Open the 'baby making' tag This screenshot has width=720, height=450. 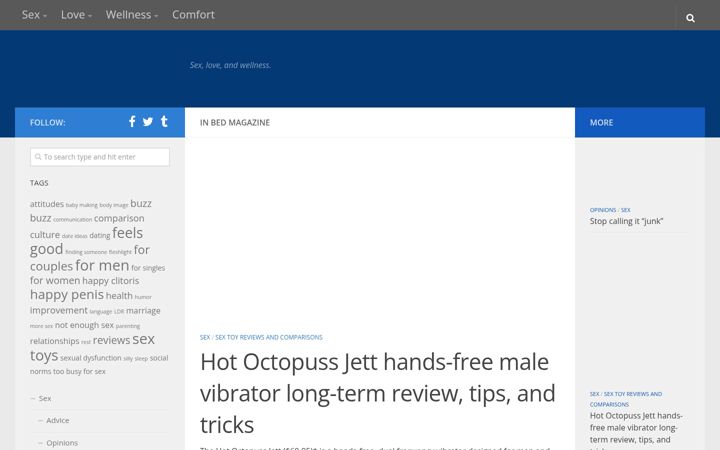click(x=81, y=205)
